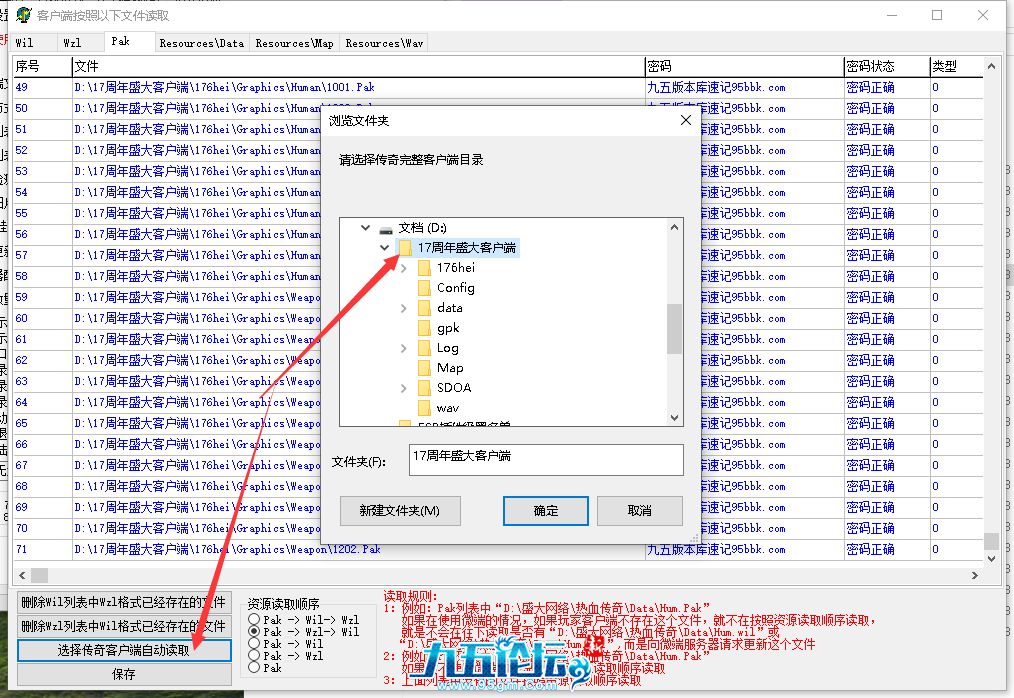
Task: Click the app icon in the title bar
Action: pos(23,14)
